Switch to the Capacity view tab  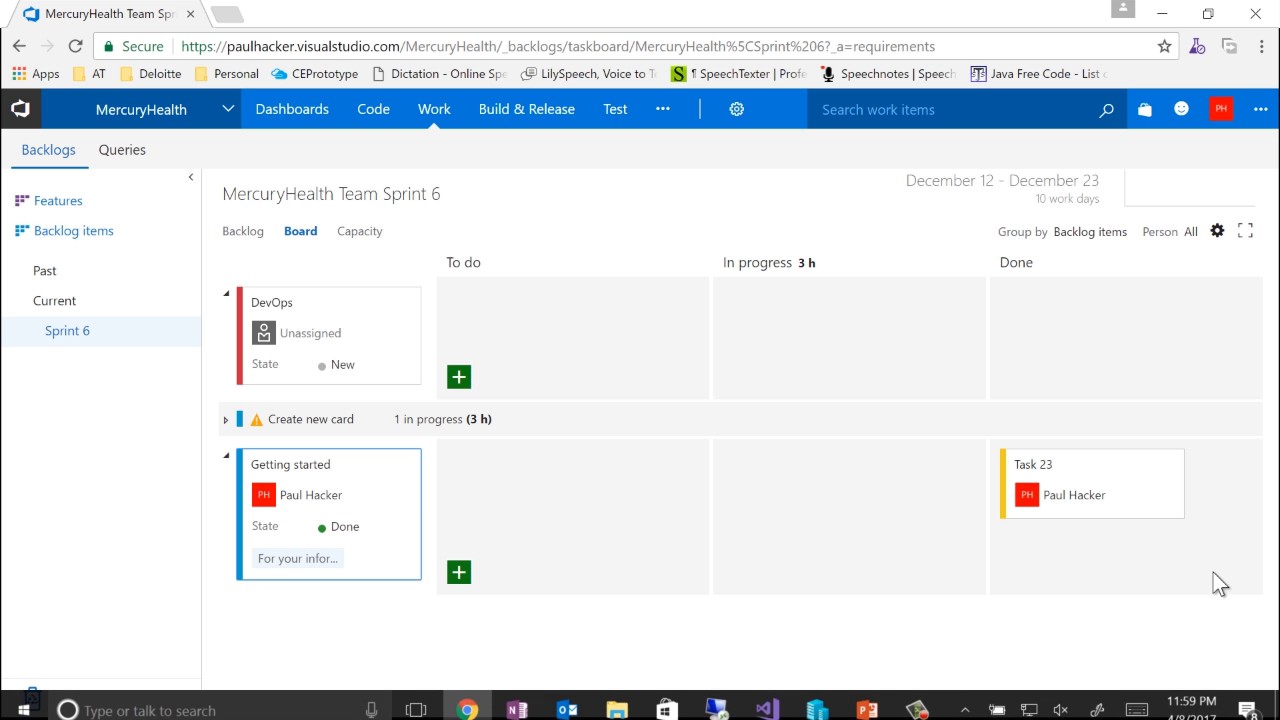pyautogui.click(x=360, y=231)
